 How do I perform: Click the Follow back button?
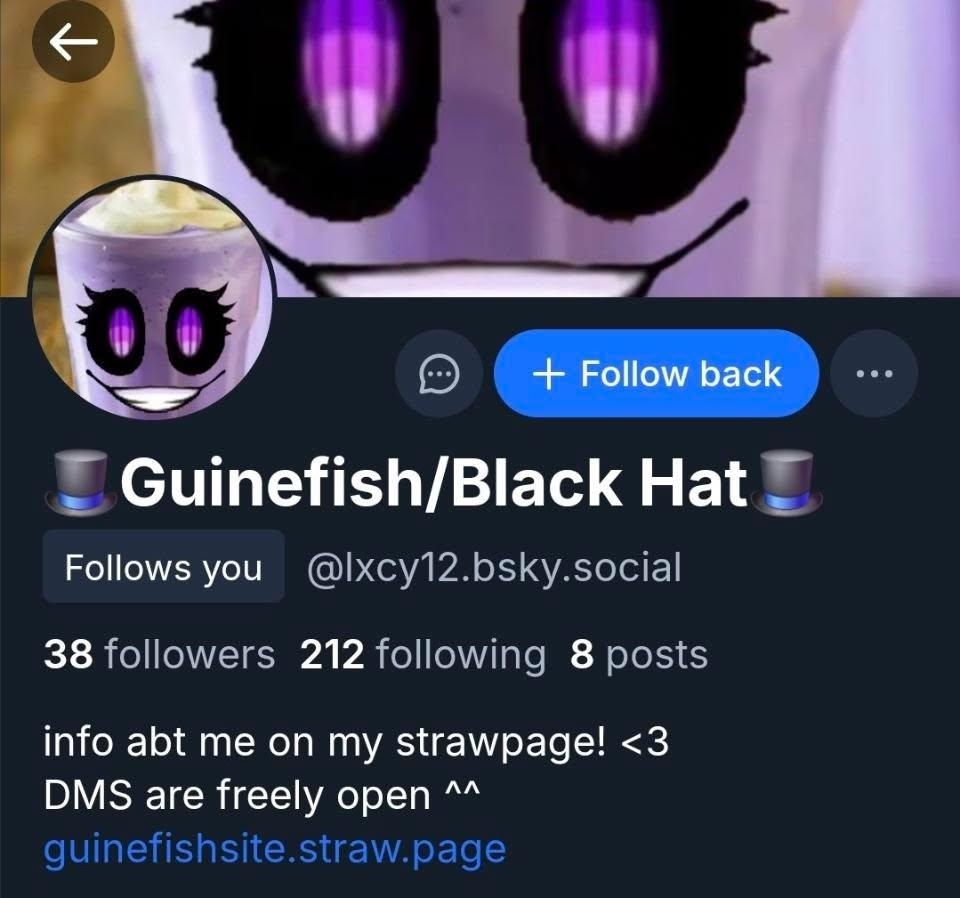pyautogui.click(x=656, y=373)
